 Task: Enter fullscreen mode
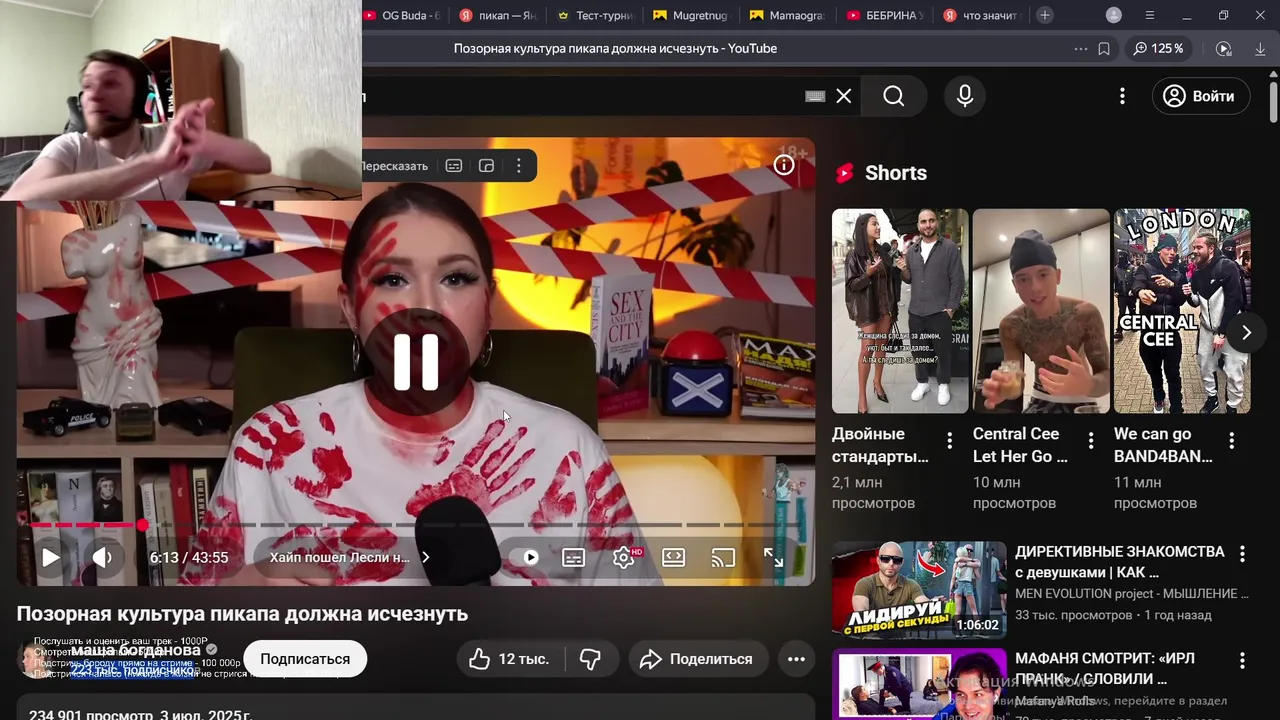(773, 557)
